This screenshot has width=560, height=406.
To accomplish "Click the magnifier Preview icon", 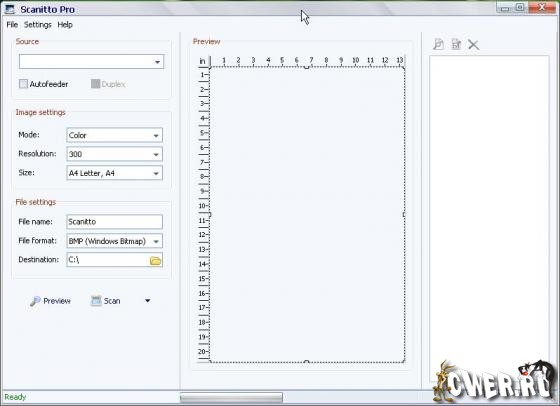I will click(x=35, y=301).
